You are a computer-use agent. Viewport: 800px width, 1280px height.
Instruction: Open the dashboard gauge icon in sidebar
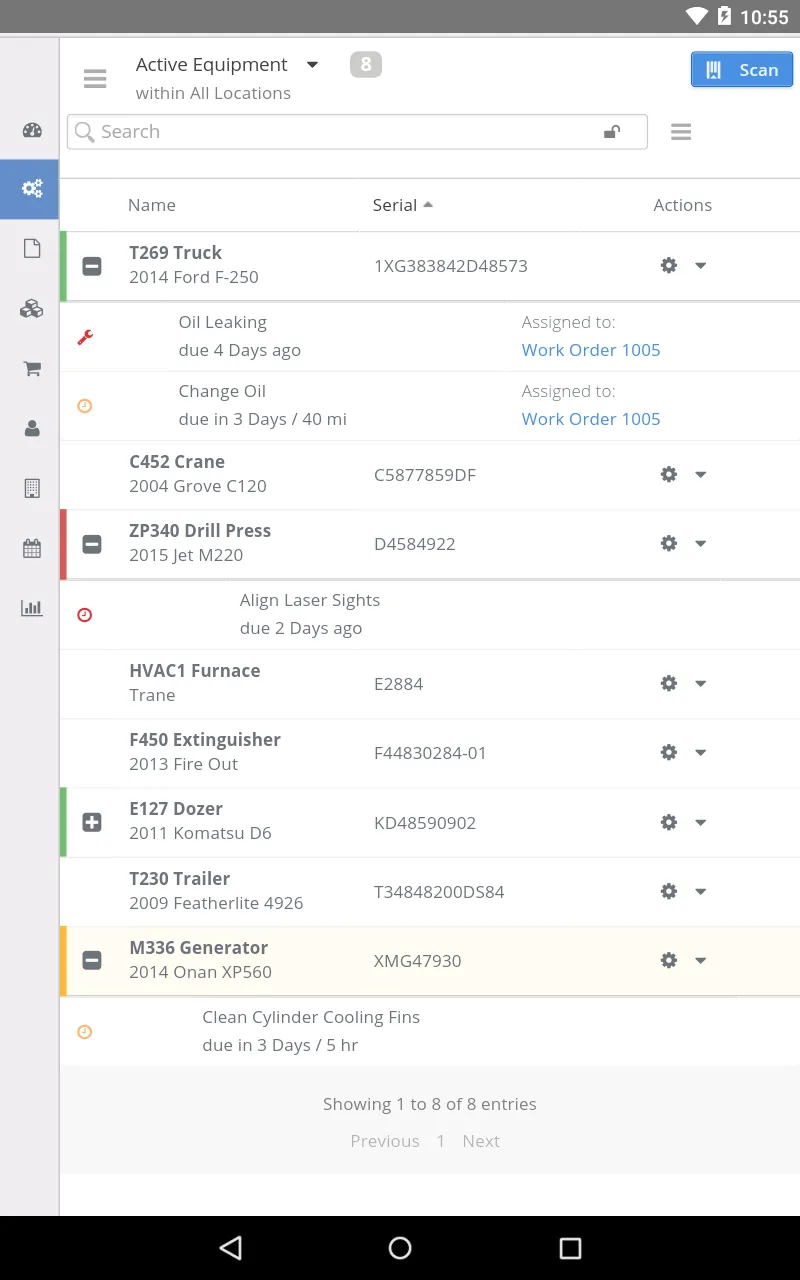click(32, 130)
